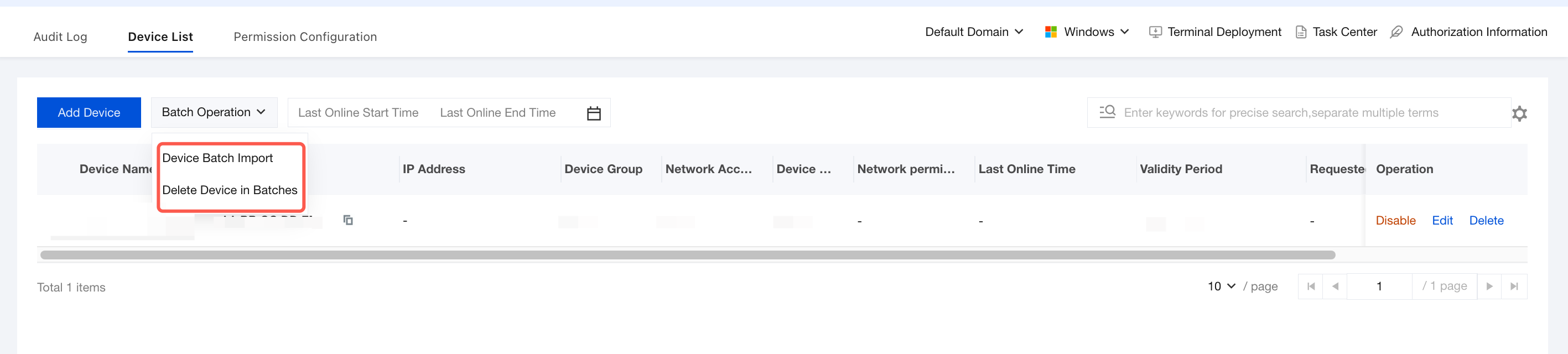The height and width of the screenshot is (354, 1568).
Task: Go to next page arrow
Action: coord(1489,287)
